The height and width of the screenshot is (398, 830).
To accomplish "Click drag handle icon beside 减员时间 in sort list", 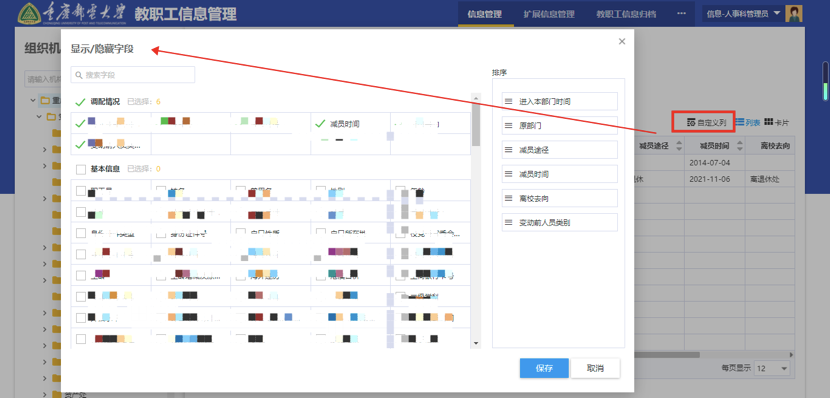I will point(508,174).
